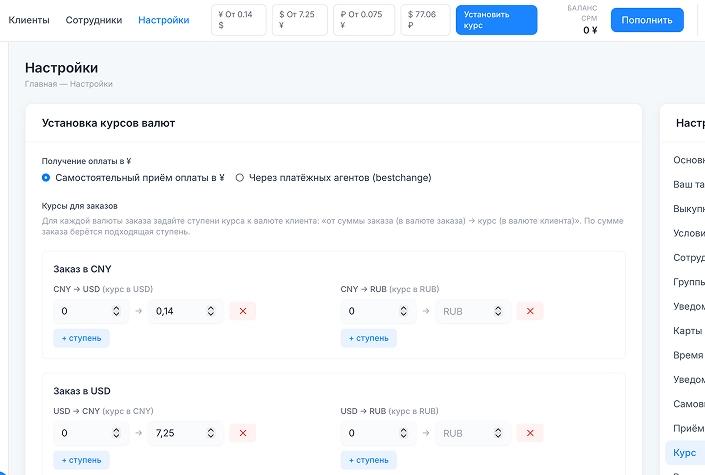Viewport: 705px width, 475px height.
Task: Click the Главная breadcrumb link
Action: click(x=41, y=84)
